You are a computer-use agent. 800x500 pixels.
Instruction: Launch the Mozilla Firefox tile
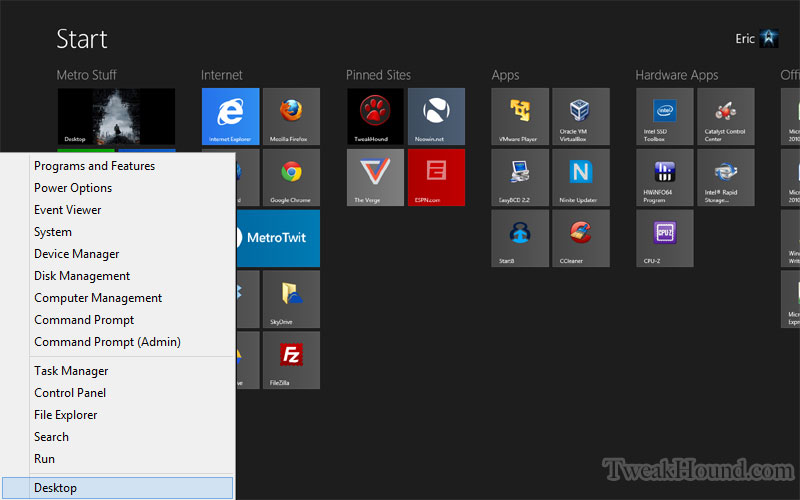(x=291, y=116)
